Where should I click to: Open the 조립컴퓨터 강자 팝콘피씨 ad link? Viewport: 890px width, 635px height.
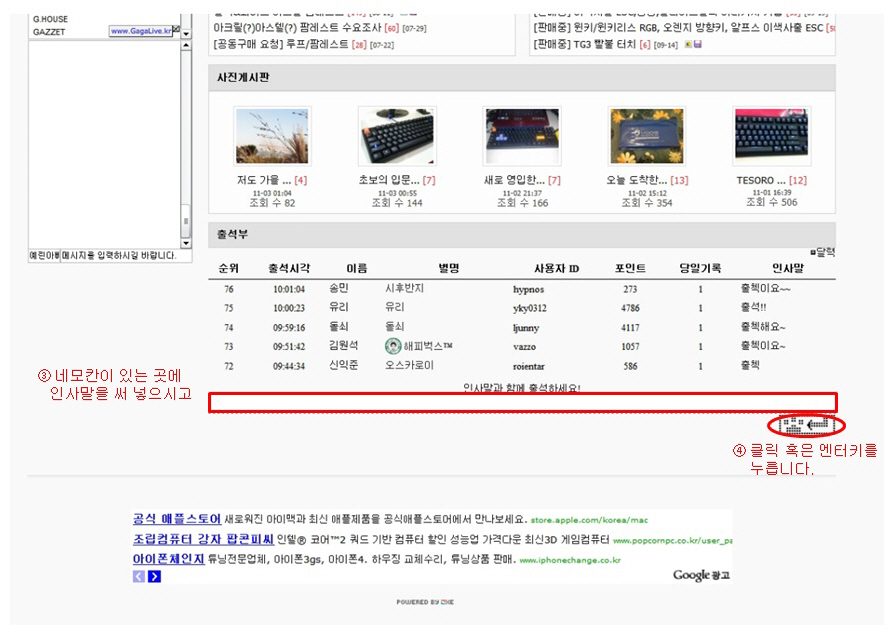tap(203, 539)
